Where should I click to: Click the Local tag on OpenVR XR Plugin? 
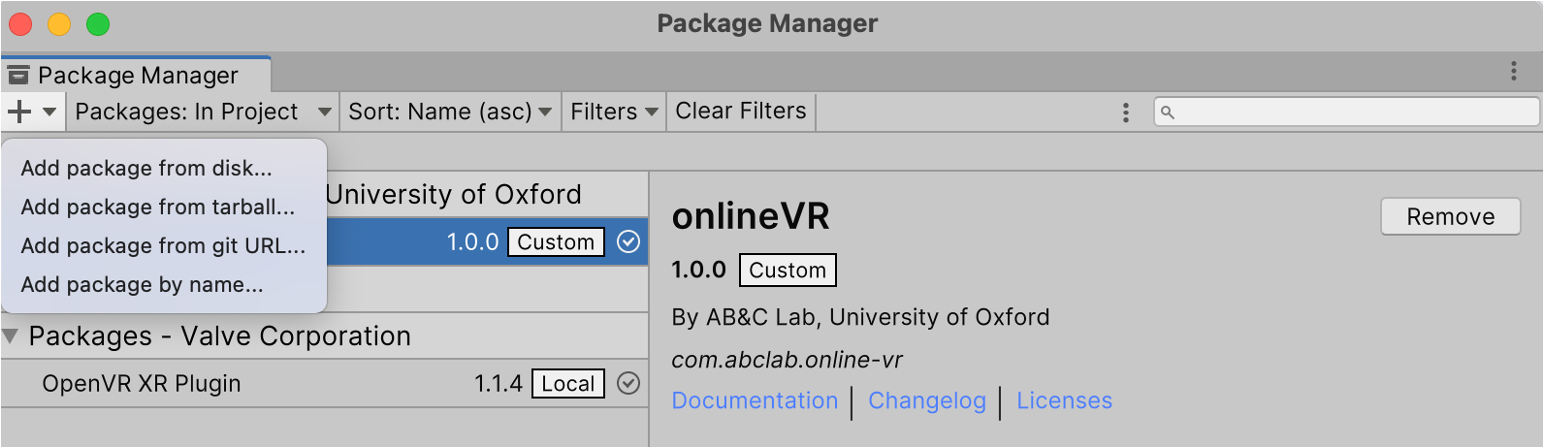tap(569, 384)
